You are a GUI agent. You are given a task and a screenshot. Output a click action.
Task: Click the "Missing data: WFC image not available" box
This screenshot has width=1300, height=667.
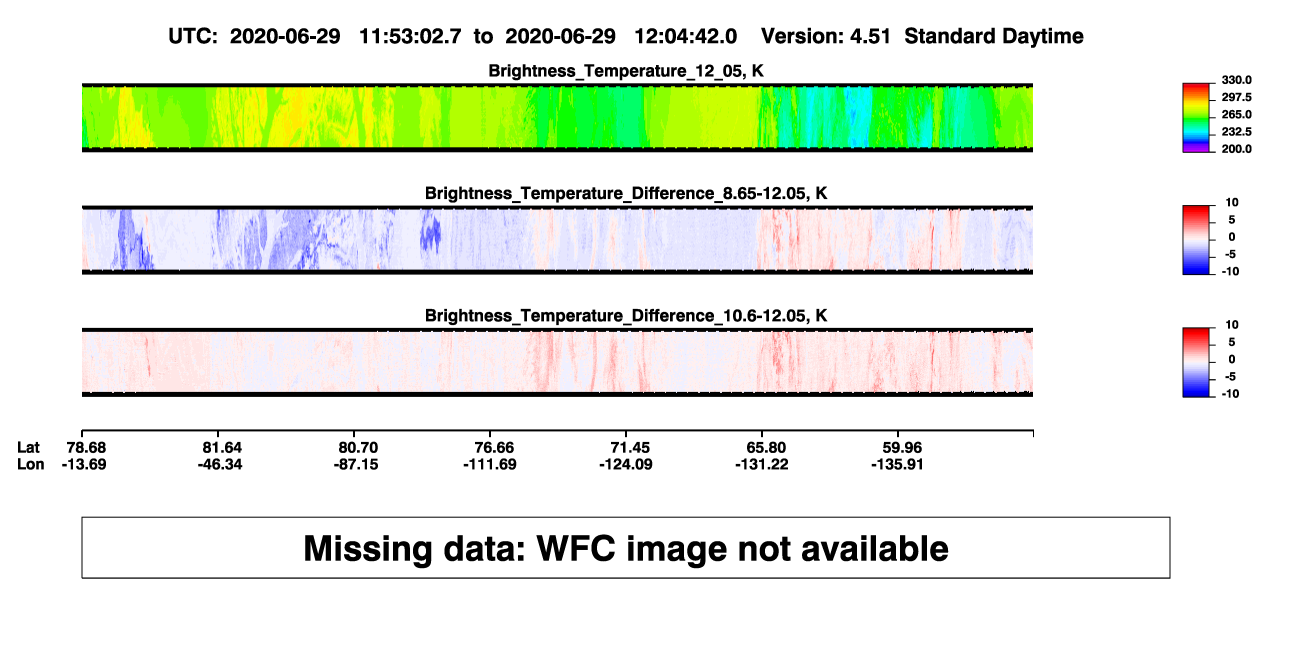pyautogui.click(x=626, y=547)
